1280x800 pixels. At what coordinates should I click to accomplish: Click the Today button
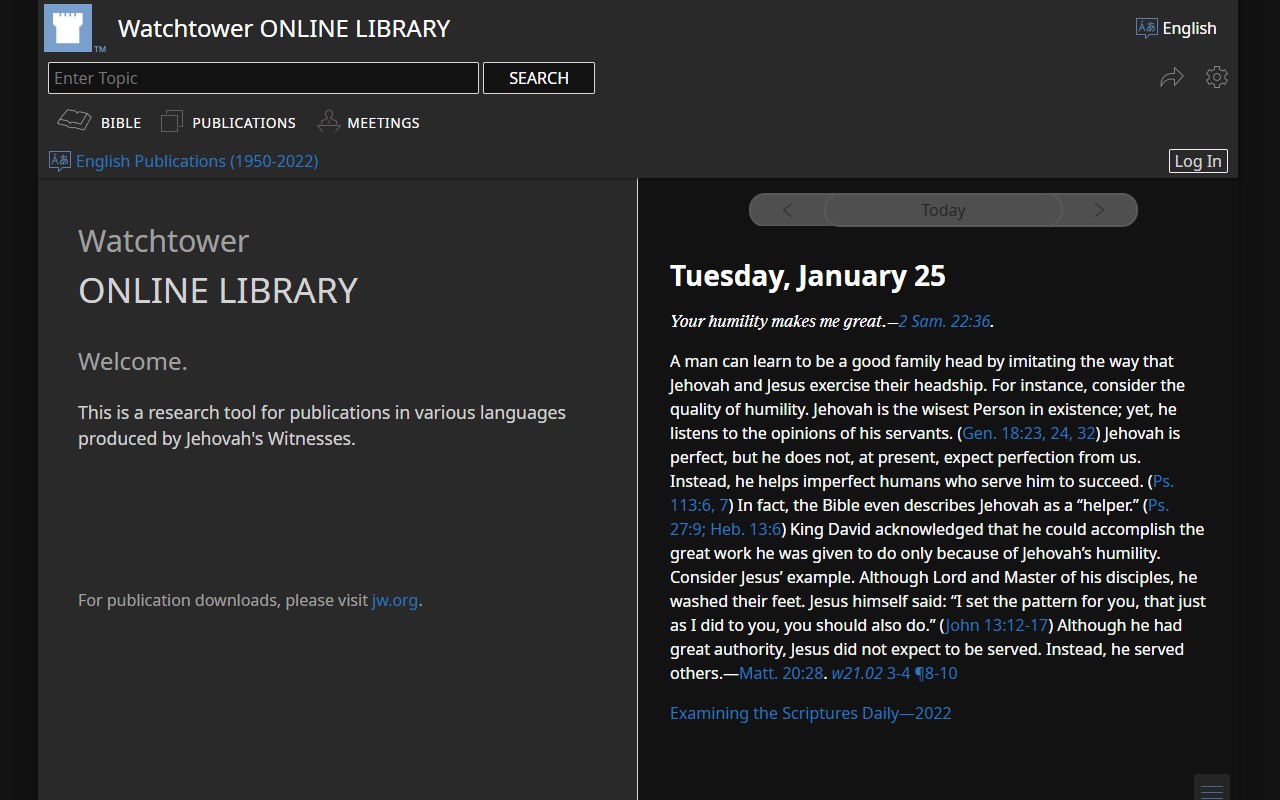(943, 210)
